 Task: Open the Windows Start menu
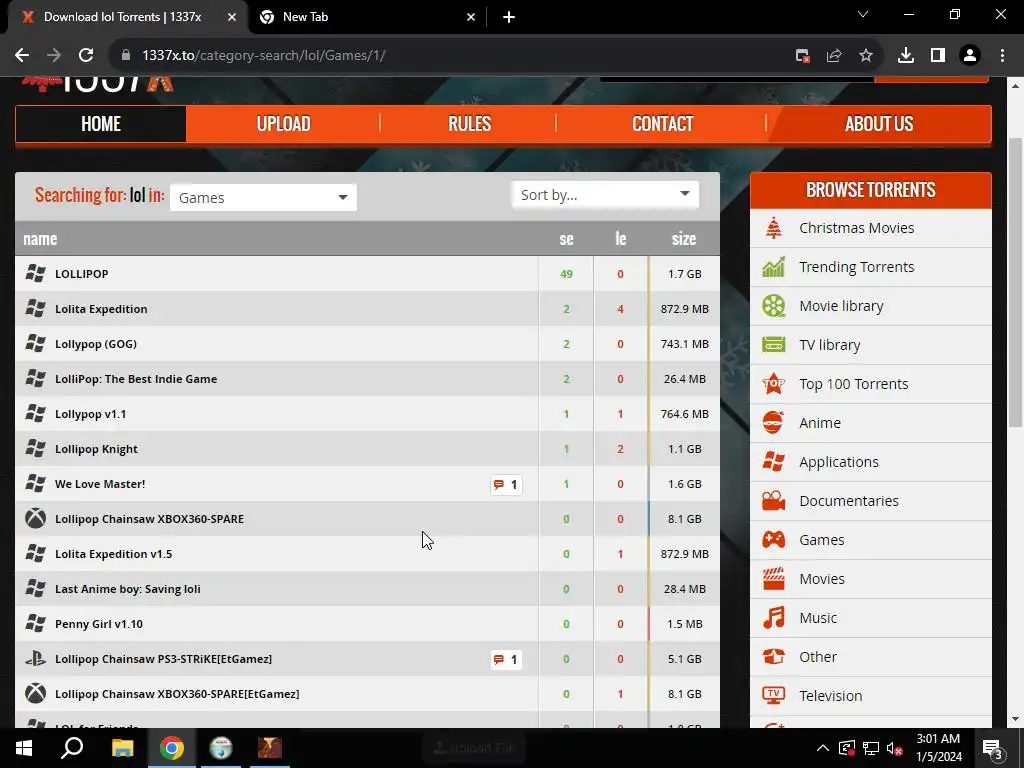coord(24,748)
